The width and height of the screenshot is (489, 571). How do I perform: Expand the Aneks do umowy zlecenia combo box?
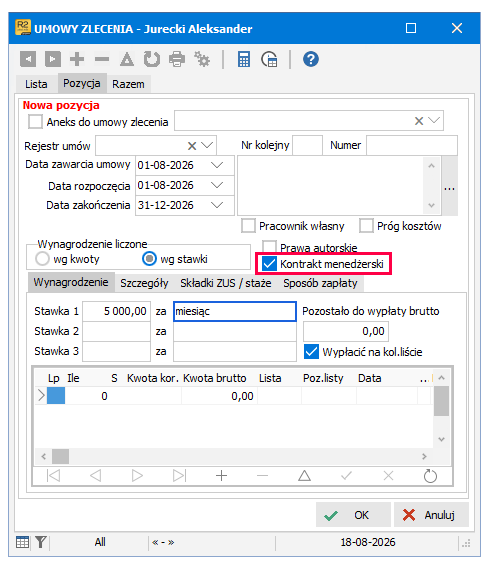coord(434,121)
